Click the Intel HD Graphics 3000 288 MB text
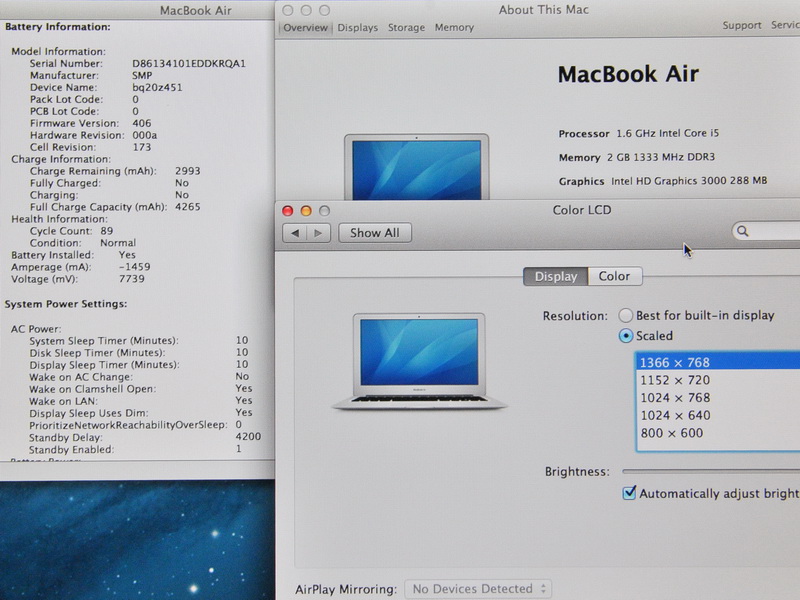This screenshot has height=600, width=800. [x=689, y=181]
